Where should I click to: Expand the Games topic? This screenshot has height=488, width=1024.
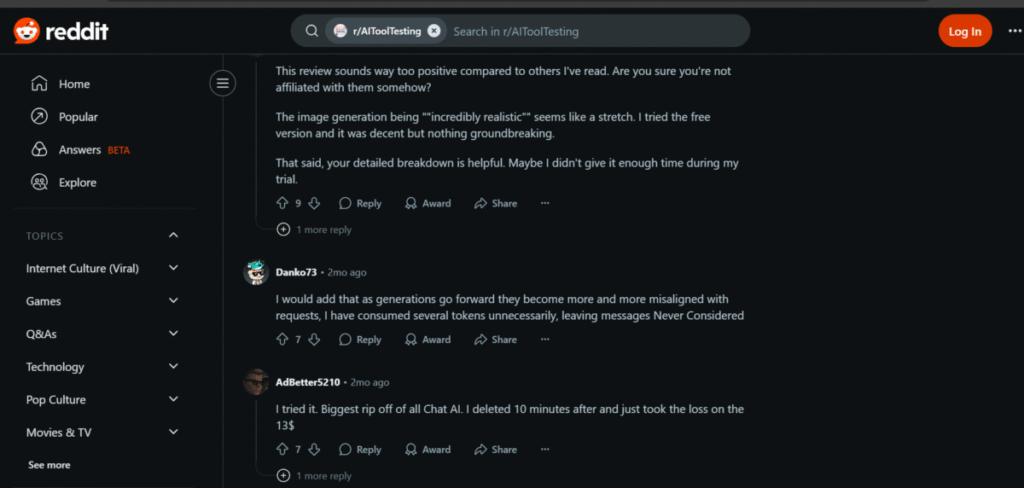[173, 301]
